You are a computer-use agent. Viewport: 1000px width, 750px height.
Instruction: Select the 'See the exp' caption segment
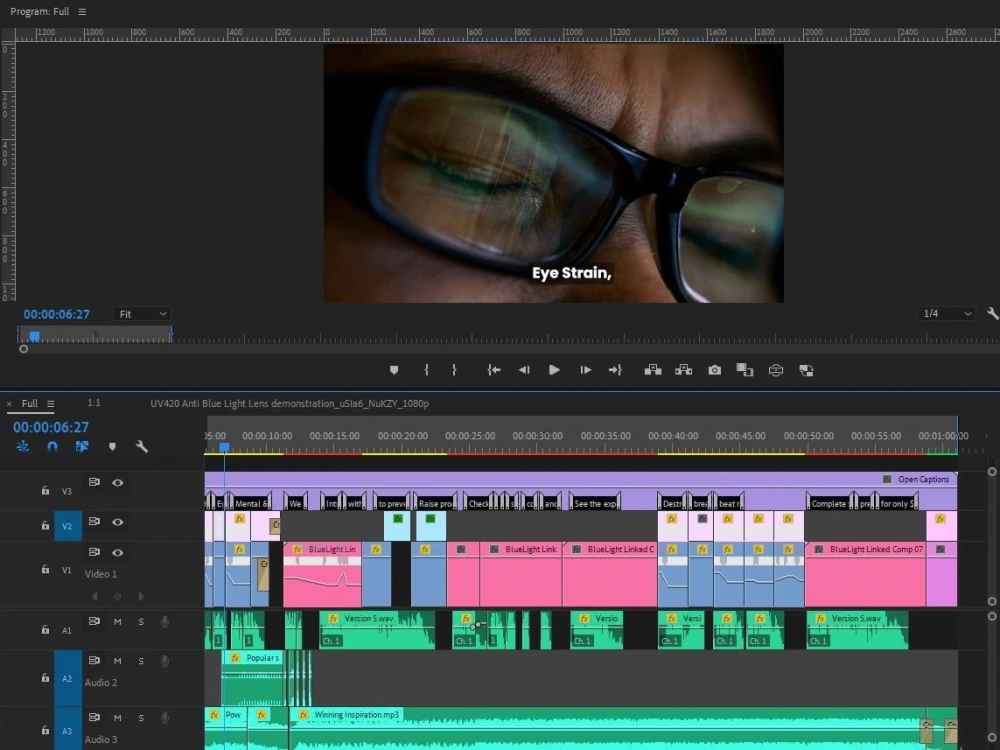point(595,503)
